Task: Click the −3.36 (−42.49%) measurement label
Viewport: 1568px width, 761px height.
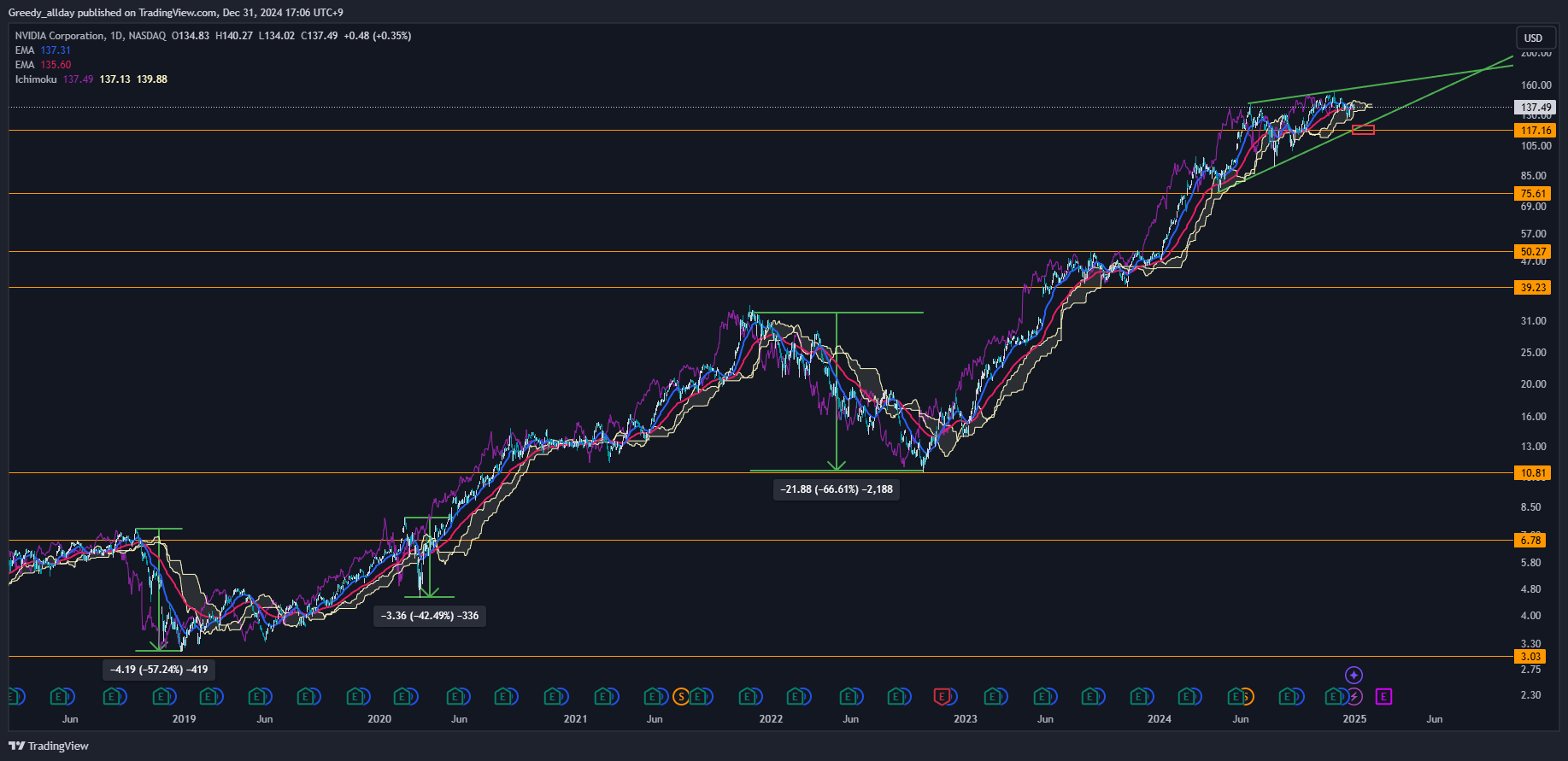Action: (430, 616)
